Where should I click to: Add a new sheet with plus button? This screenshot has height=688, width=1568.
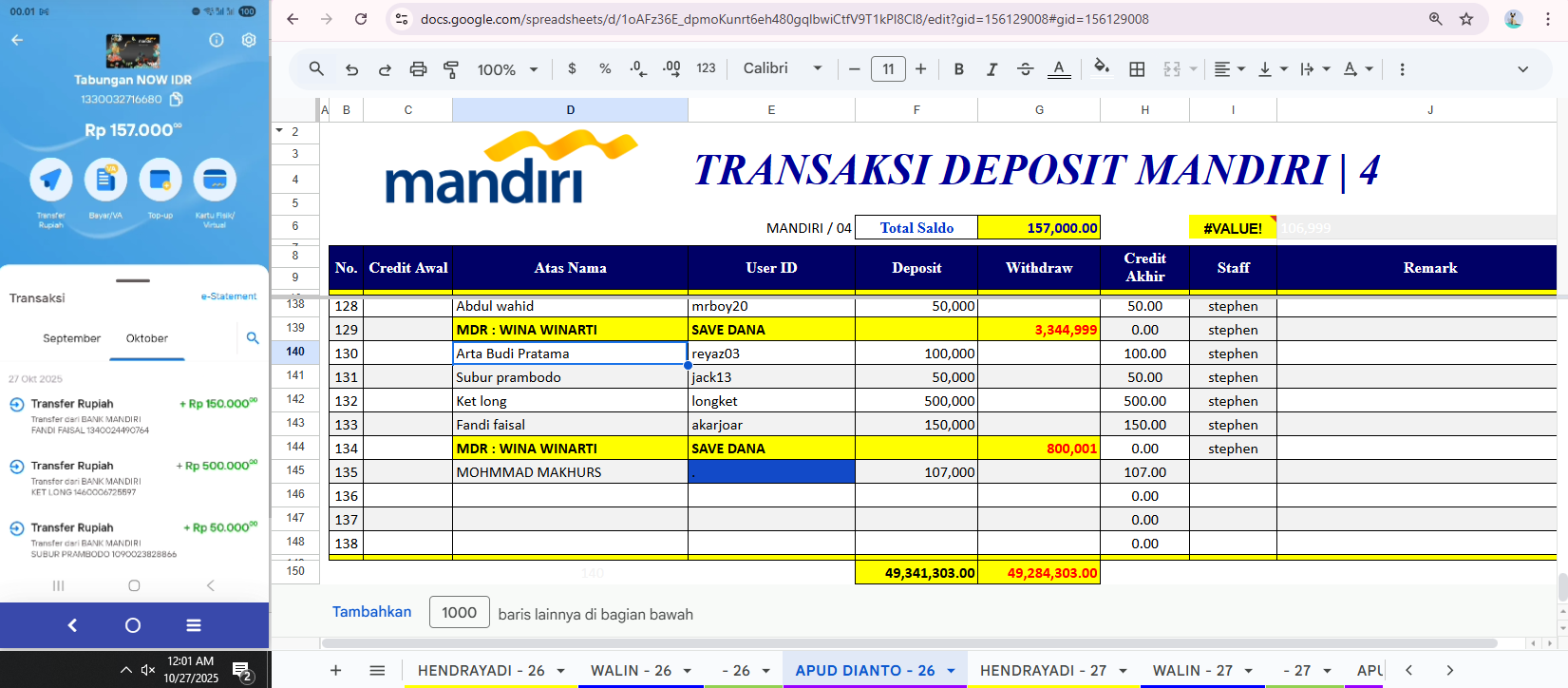click(335, 670)
